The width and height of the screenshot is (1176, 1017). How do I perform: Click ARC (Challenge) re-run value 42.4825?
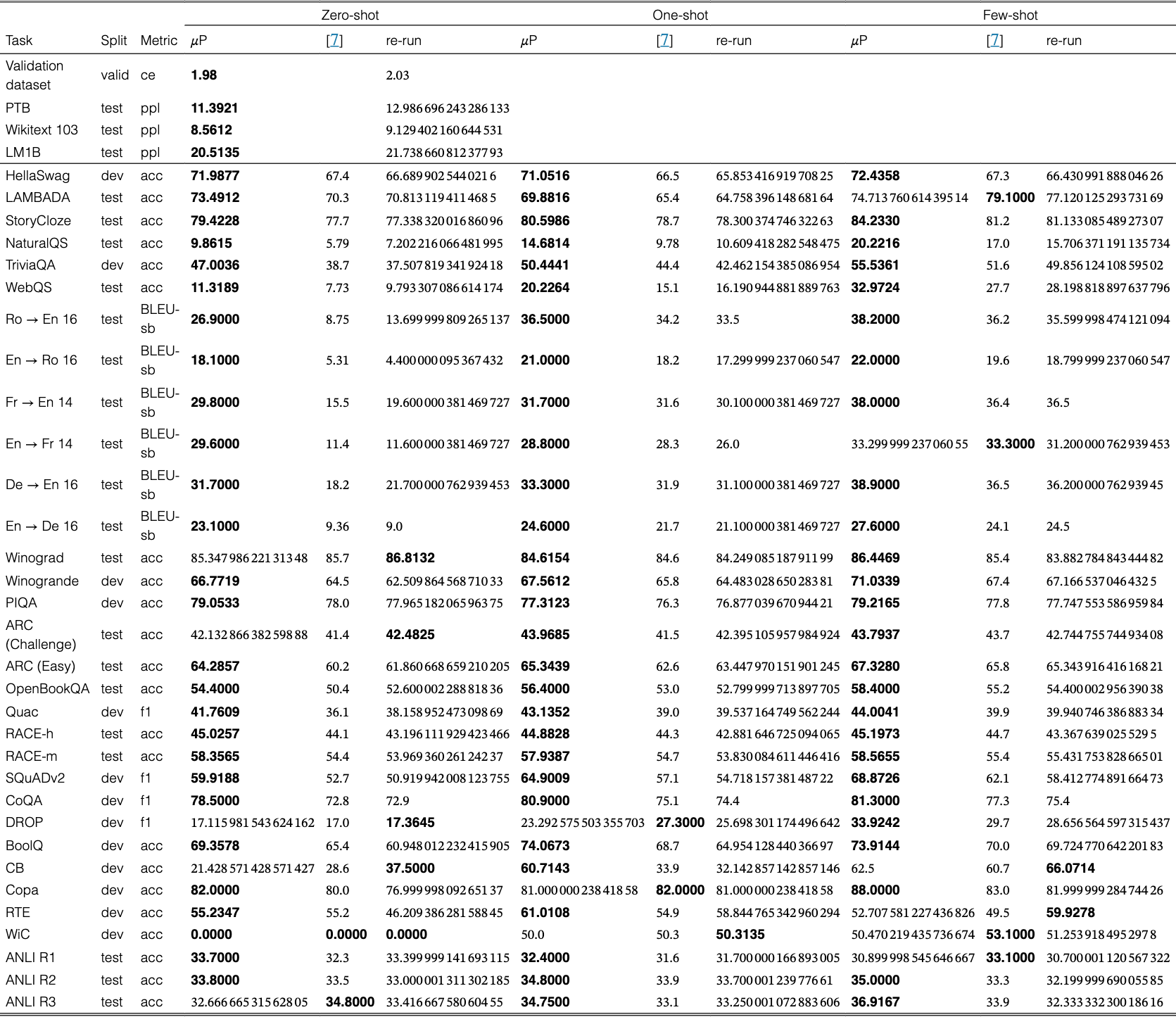(x=410, y=635)
